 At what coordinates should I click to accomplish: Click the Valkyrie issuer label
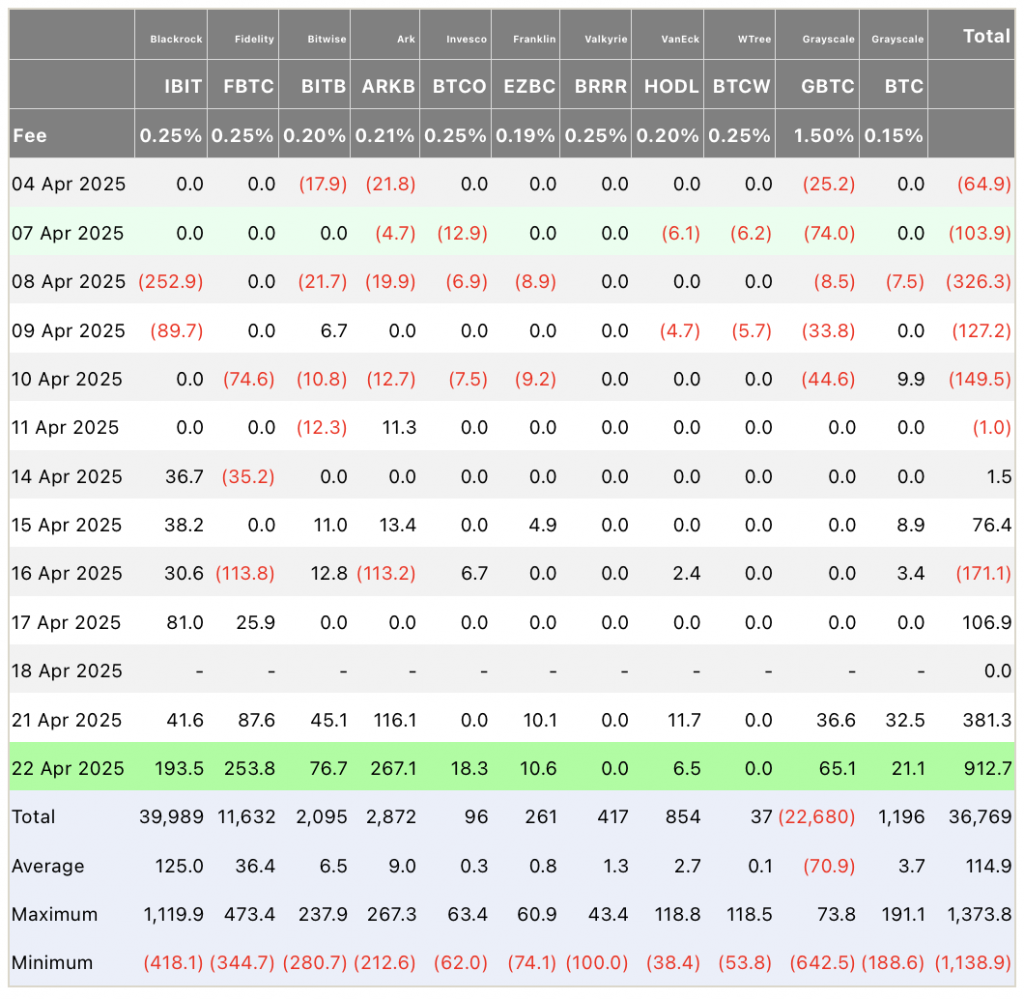(606, 39)
